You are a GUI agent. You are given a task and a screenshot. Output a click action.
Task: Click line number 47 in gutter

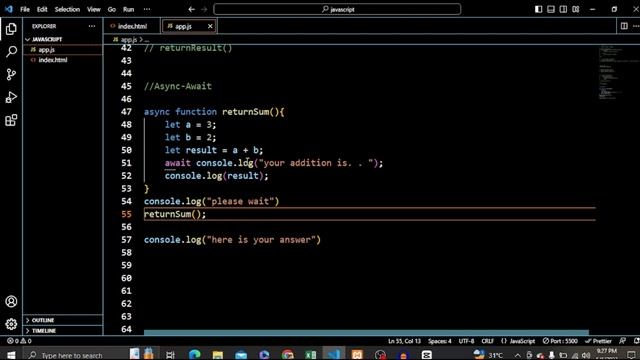[126, 111]
